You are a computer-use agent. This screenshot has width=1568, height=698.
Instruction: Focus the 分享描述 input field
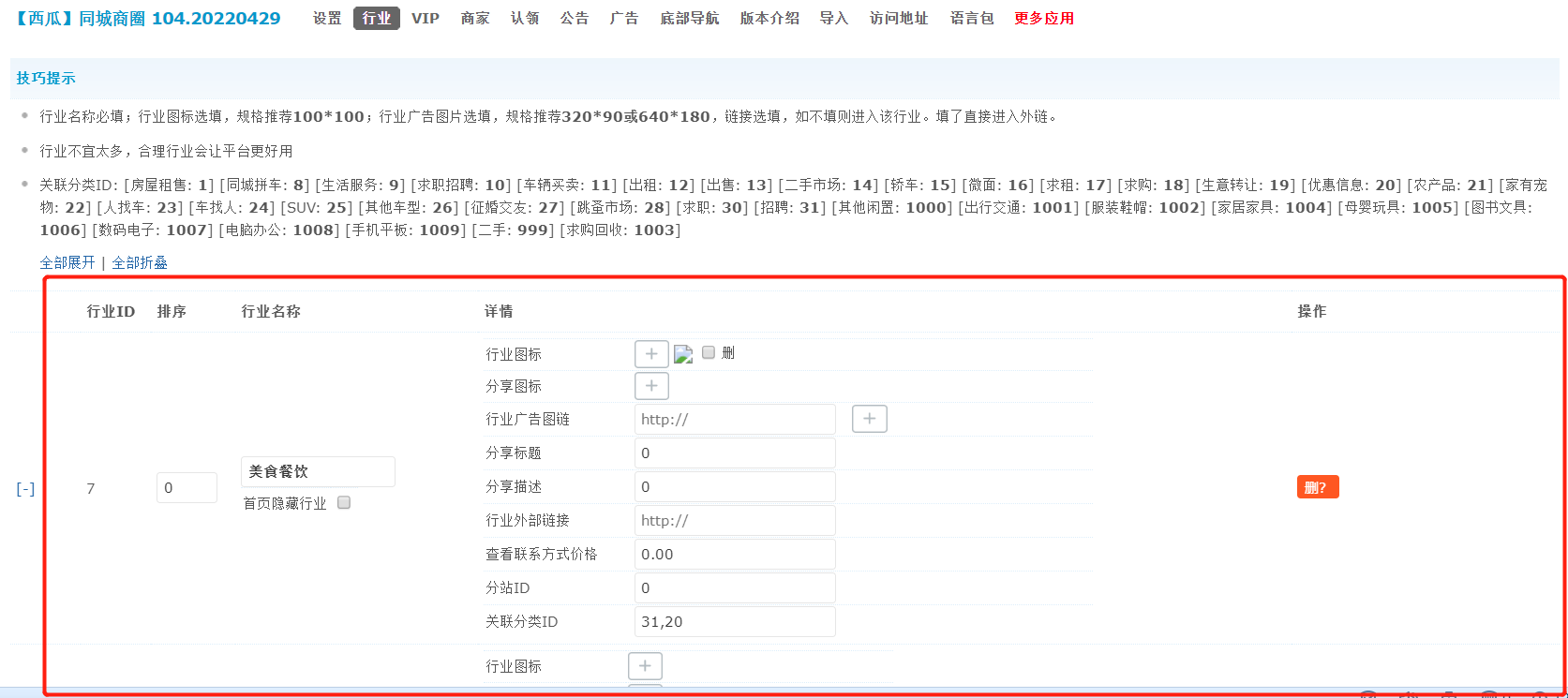pos(735,486)
